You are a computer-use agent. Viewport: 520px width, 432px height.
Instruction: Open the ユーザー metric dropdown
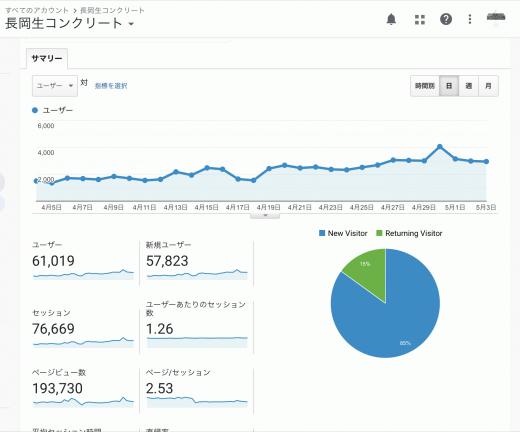pos(55,86)
